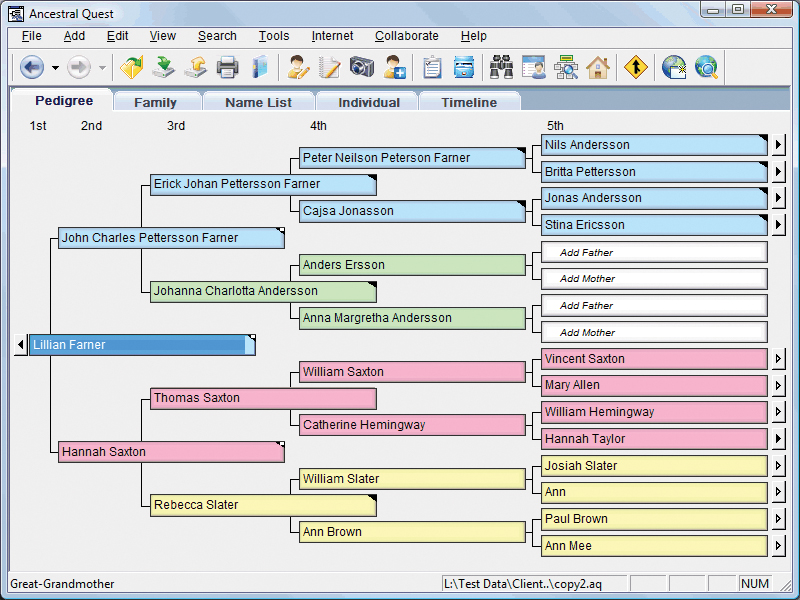
Task: Click the Print icon in the toolbar
Action: click(x=228, y=68)
